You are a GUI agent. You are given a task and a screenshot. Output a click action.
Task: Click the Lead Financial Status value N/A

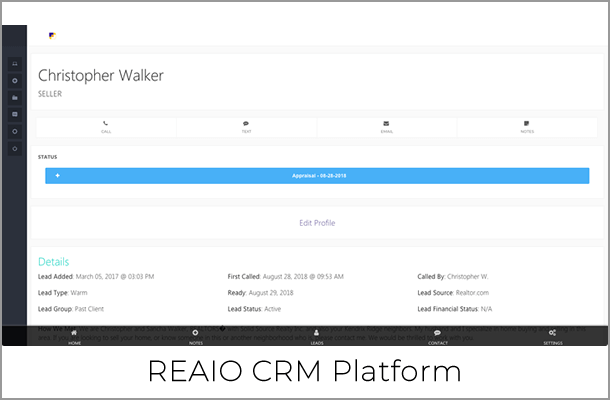click(486, 309)
